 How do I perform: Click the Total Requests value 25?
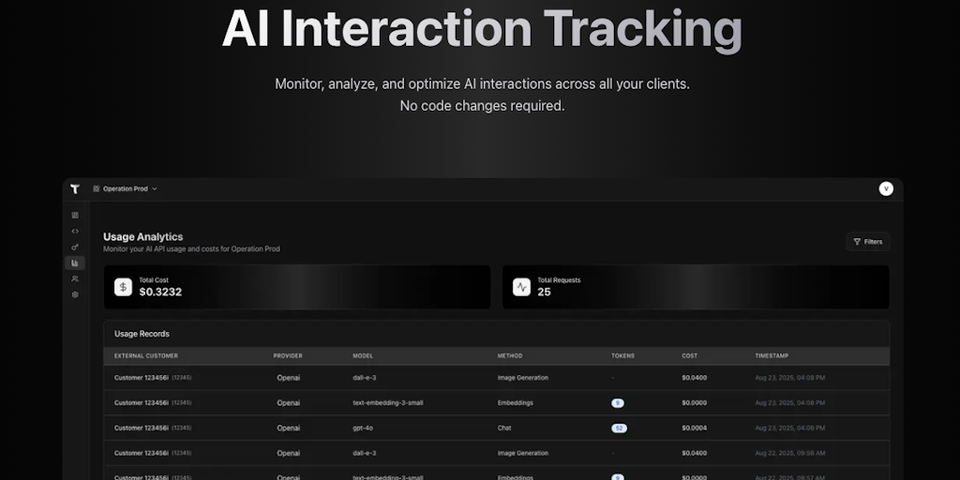pyautogui.click(x=544, y=292)
